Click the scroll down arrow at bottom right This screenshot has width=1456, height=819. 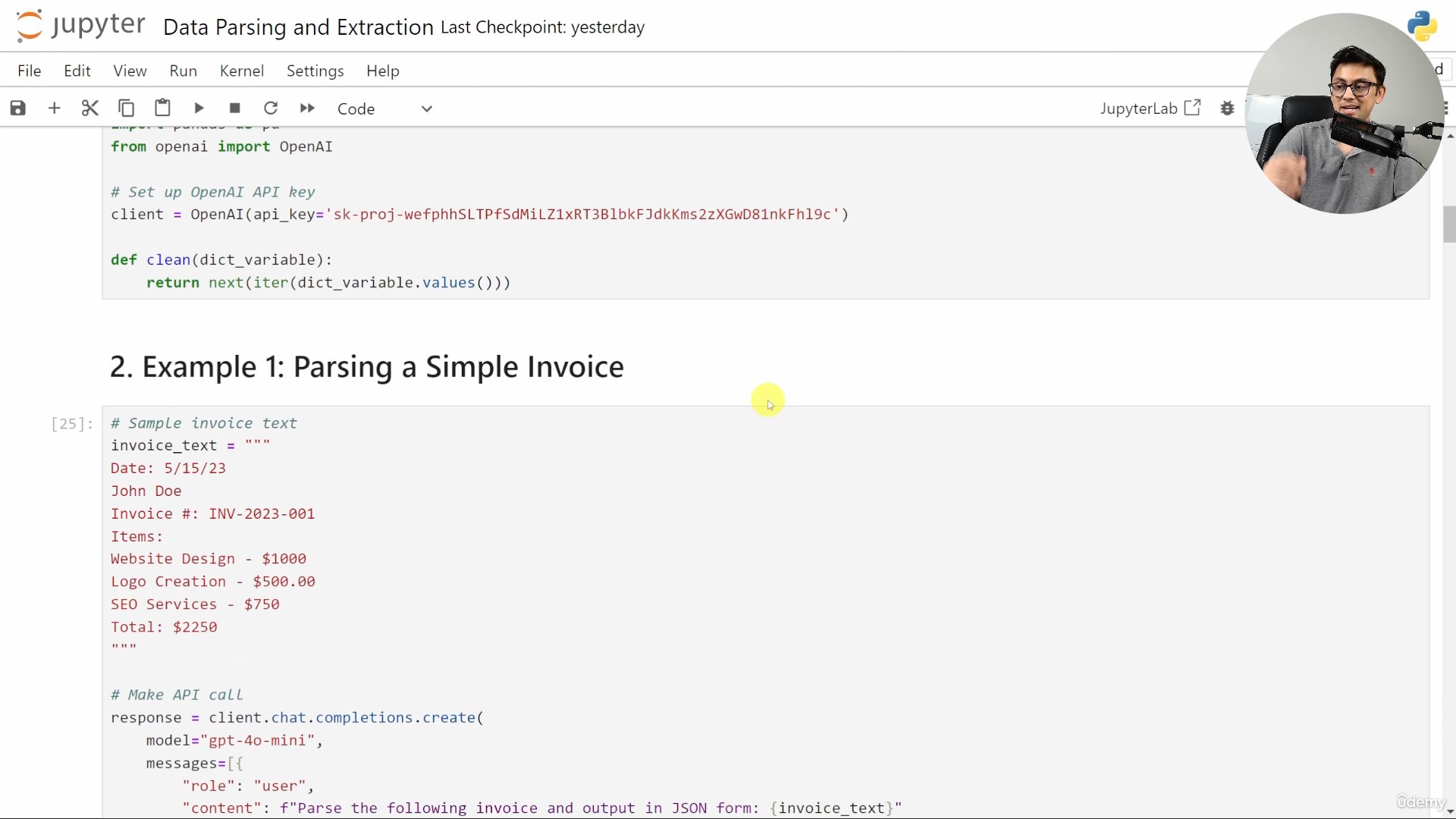(1449, 811)
